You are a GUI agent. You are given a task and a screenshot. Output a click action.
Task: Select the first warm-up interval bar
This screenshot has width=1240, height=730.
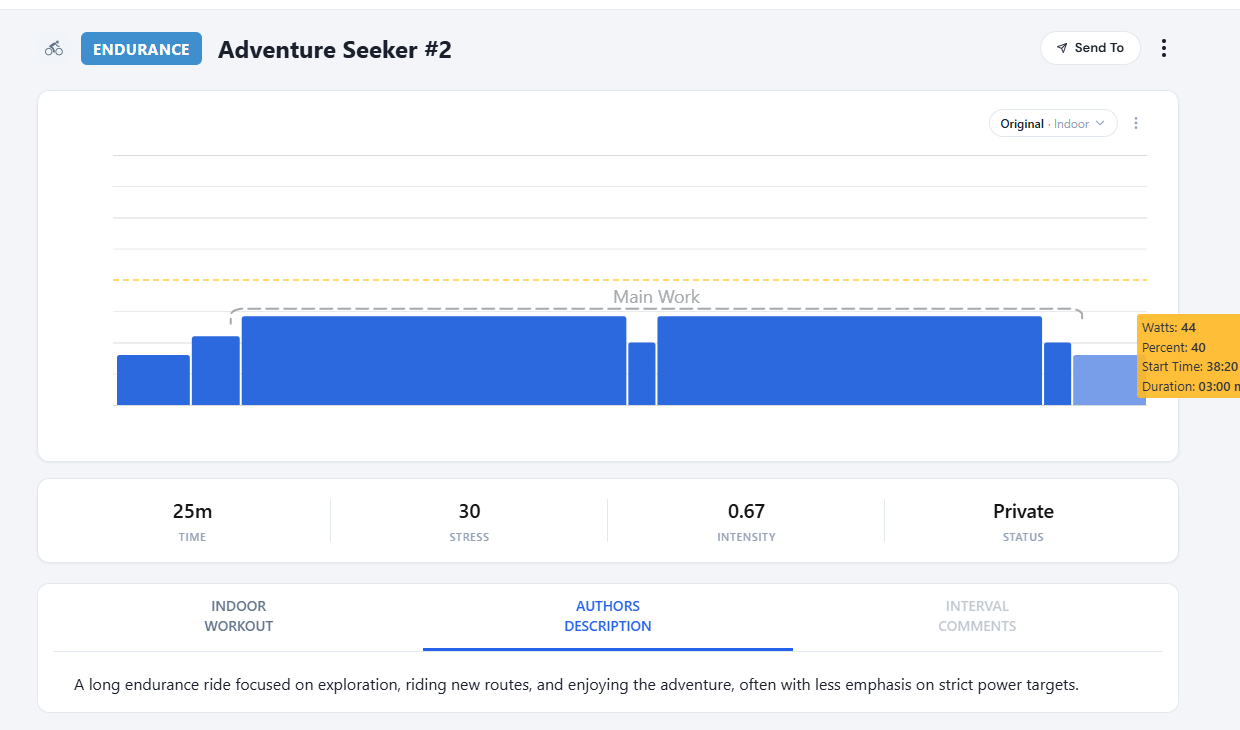pyautogui.click(x=153, y=380)
